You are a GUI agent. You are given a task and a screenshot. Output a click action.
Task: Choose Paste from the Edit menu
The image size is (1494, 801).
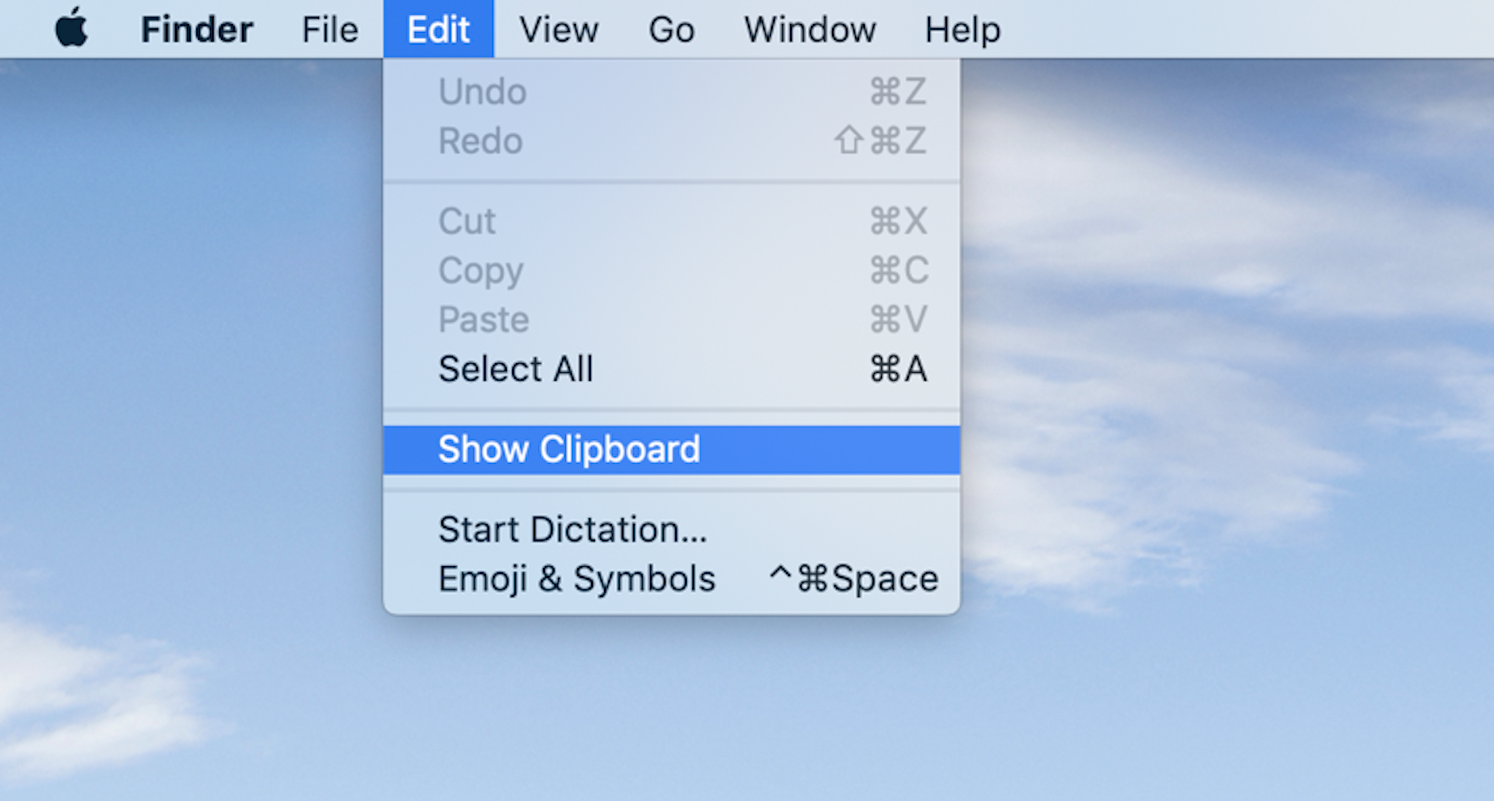pyautogui.click(x=483, y=320)
